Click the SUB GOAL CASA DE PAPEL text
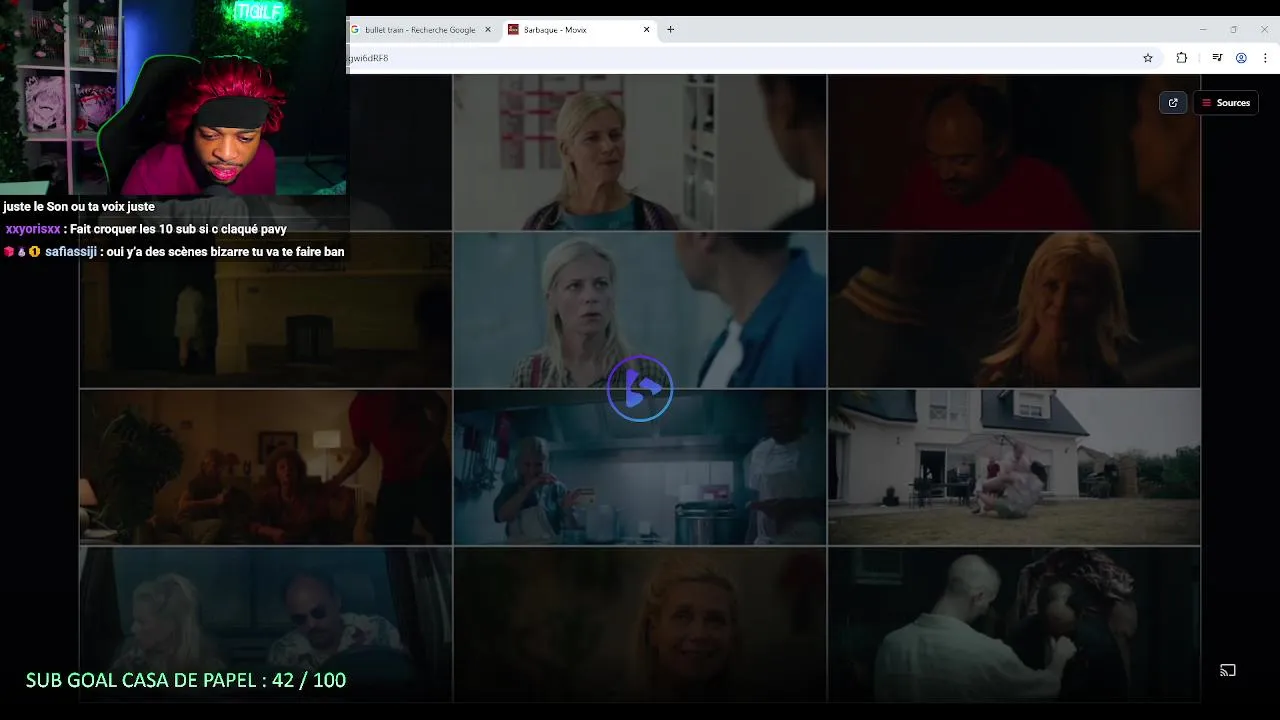1280x720 pixels. (x=186, y=680)
